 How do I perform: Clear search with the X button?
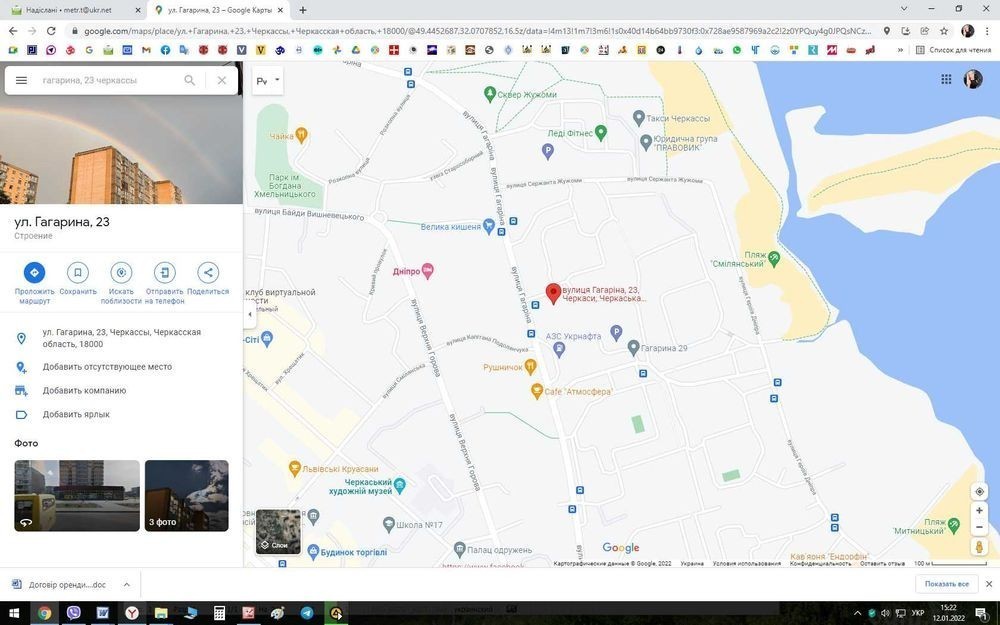coord(222,80)
